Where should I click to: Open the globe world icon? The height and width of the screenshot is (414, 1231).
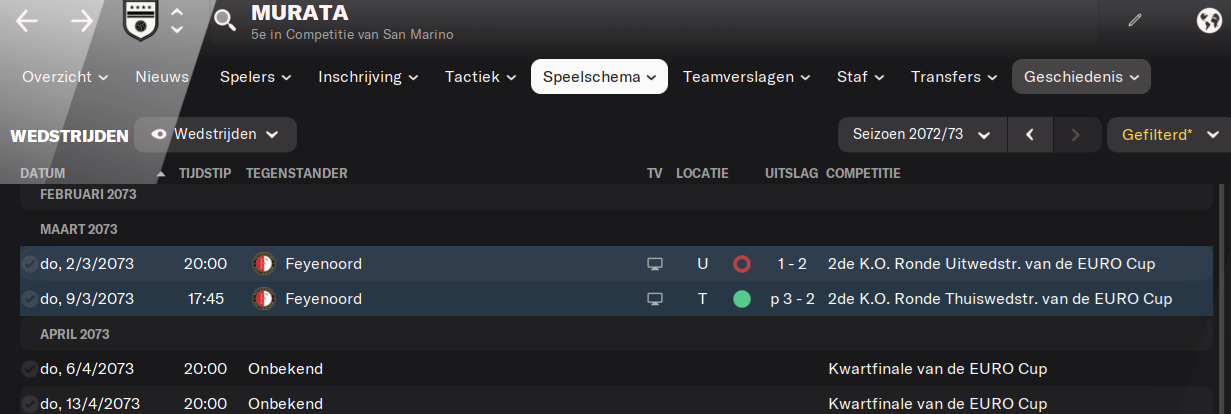(x=1207, y=20)
